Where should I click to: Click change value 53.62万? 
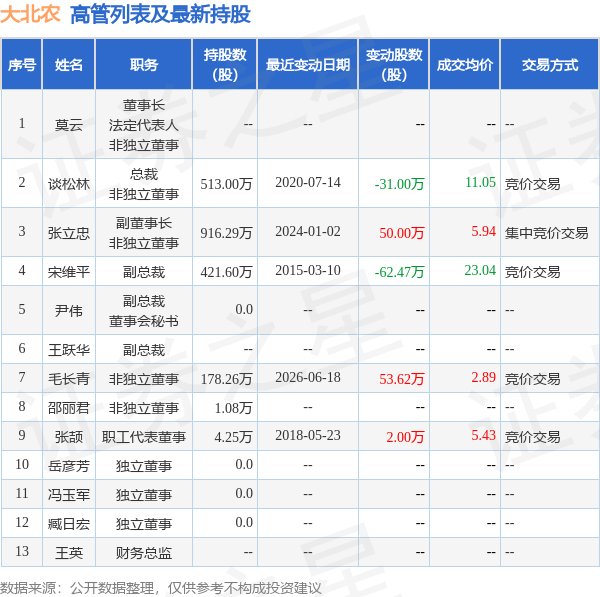pos(402,379)
